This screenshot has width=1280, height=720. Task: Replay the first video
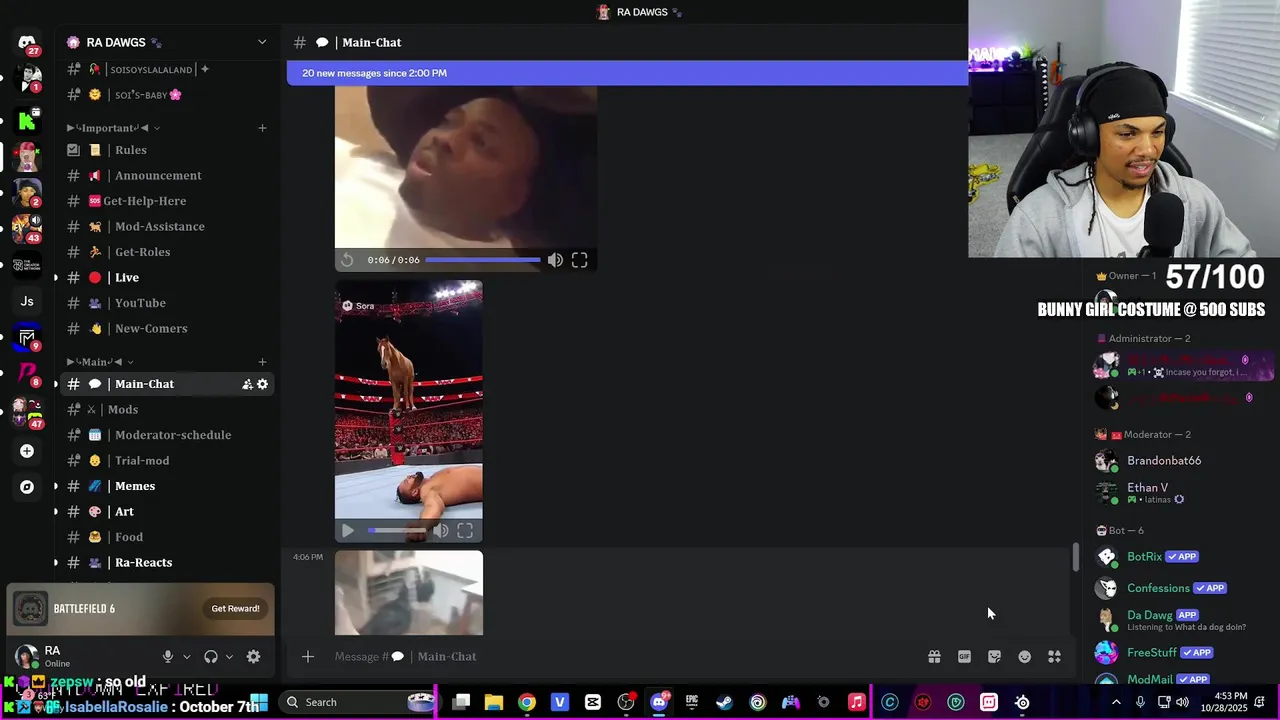click(347, 260)
